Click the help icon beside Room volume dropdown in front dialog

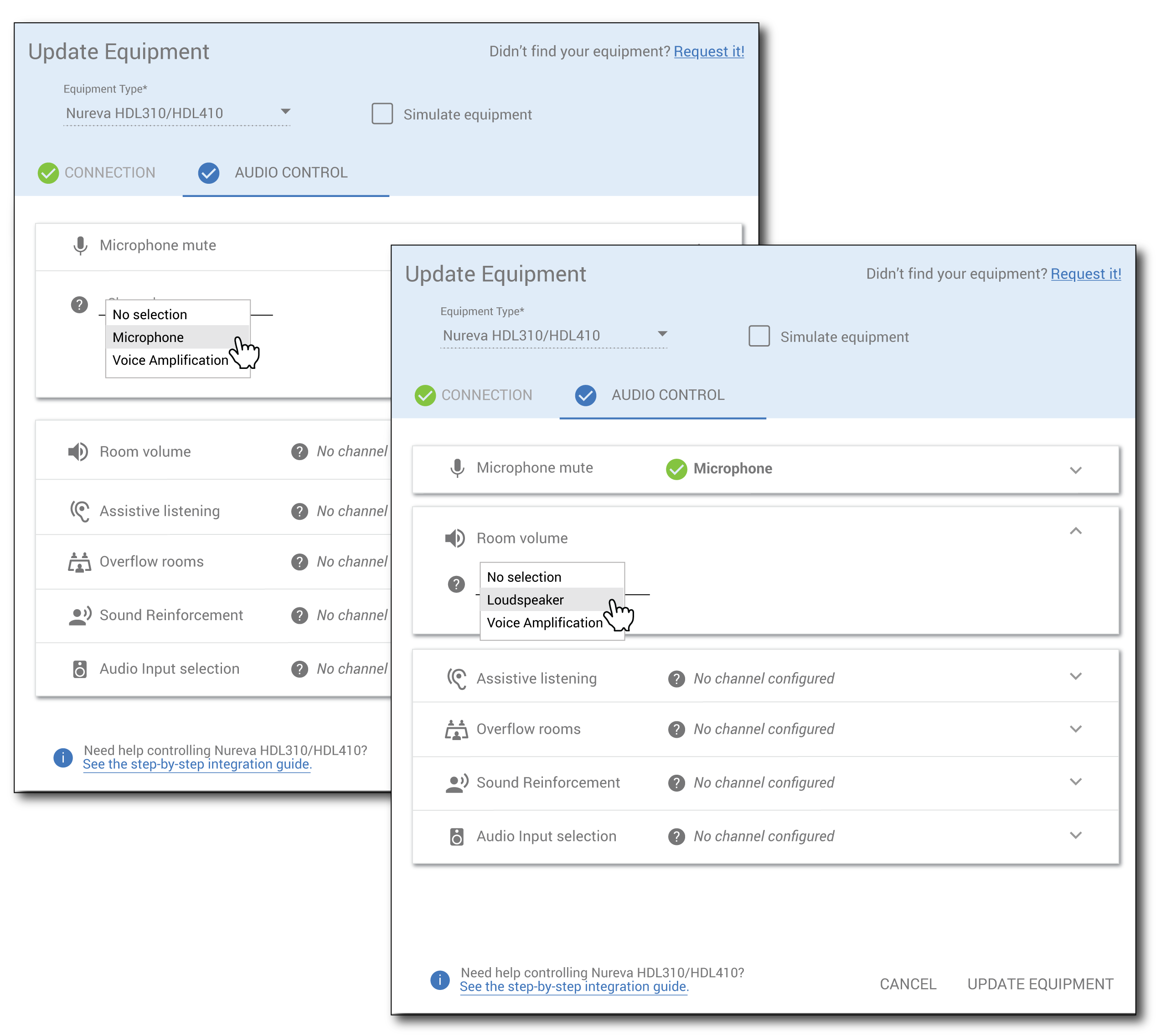(x=456, y=584)
